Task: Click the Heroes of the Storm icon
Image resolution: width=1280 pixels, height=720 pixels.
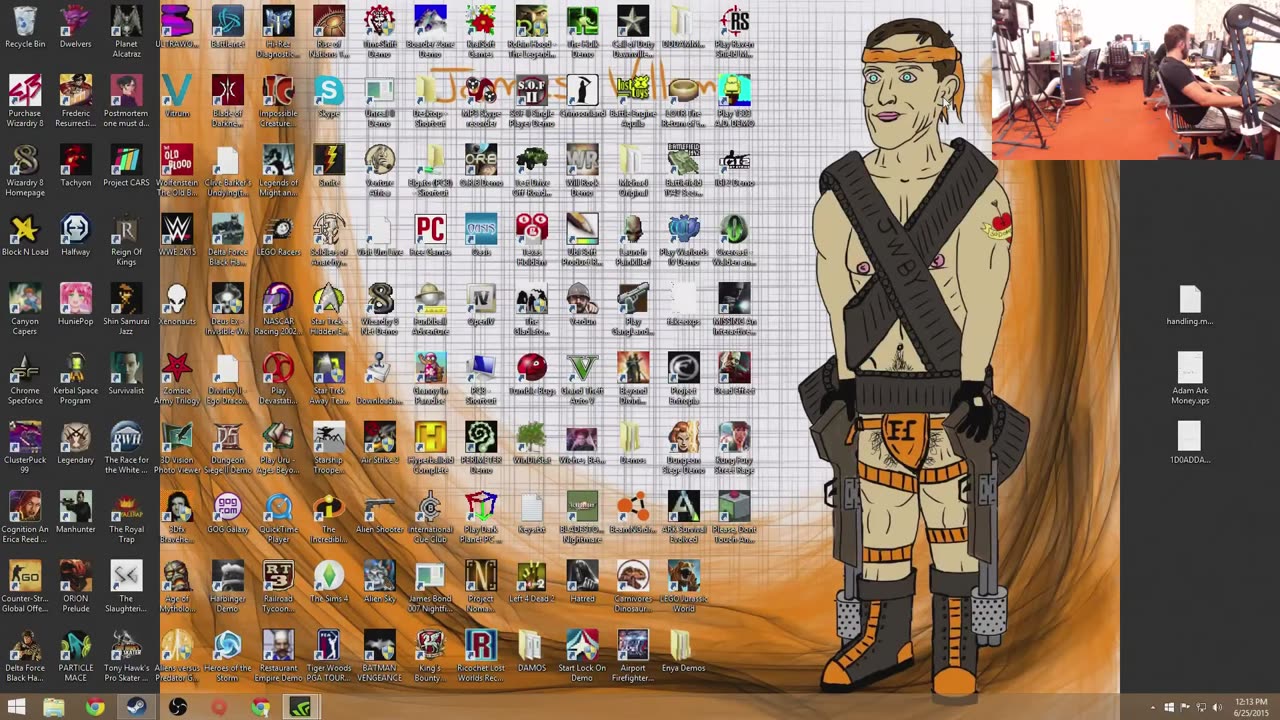Action: pyautogui.click(x=228, y=654)
